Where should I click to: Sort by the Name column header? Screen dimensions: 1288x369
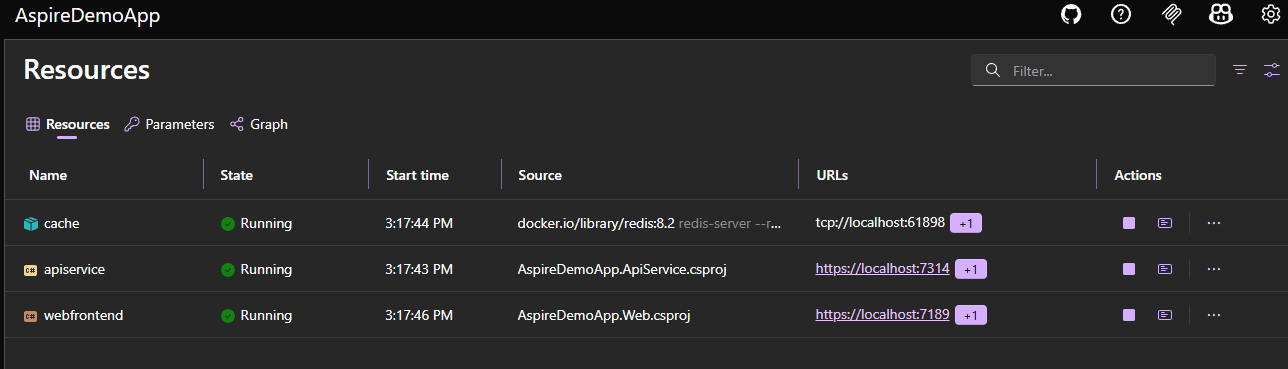[x=48, y=175]
